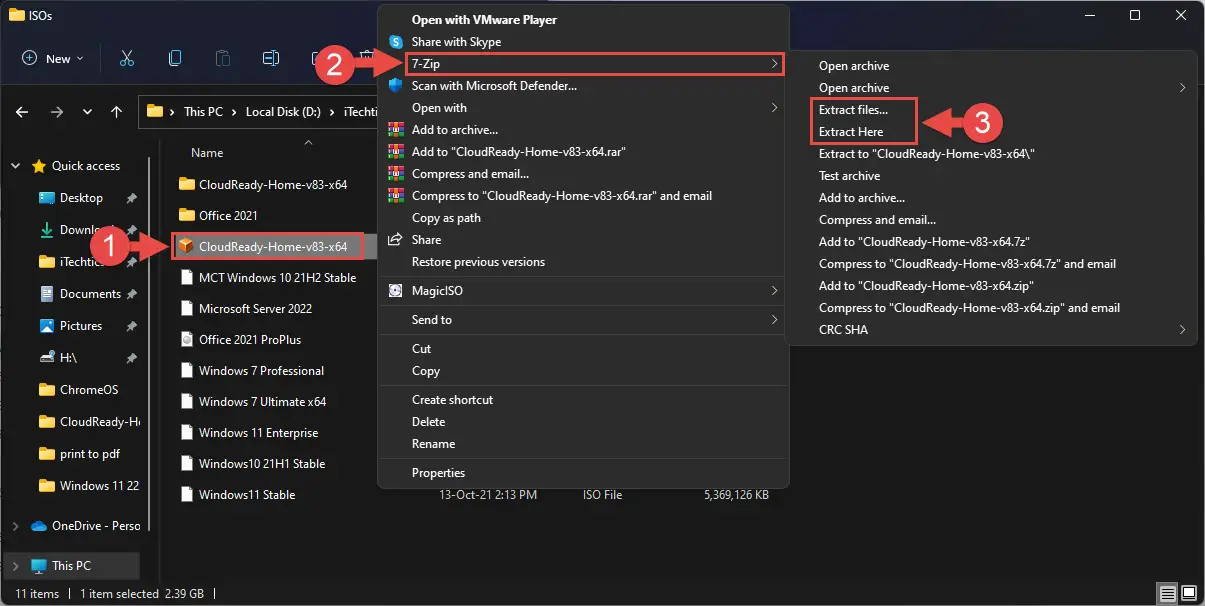Choose 'Scan with Microsoft Defender...'
Viewport: 1205px width, 606px height.
pyautogui.click(x=583, y=86)
